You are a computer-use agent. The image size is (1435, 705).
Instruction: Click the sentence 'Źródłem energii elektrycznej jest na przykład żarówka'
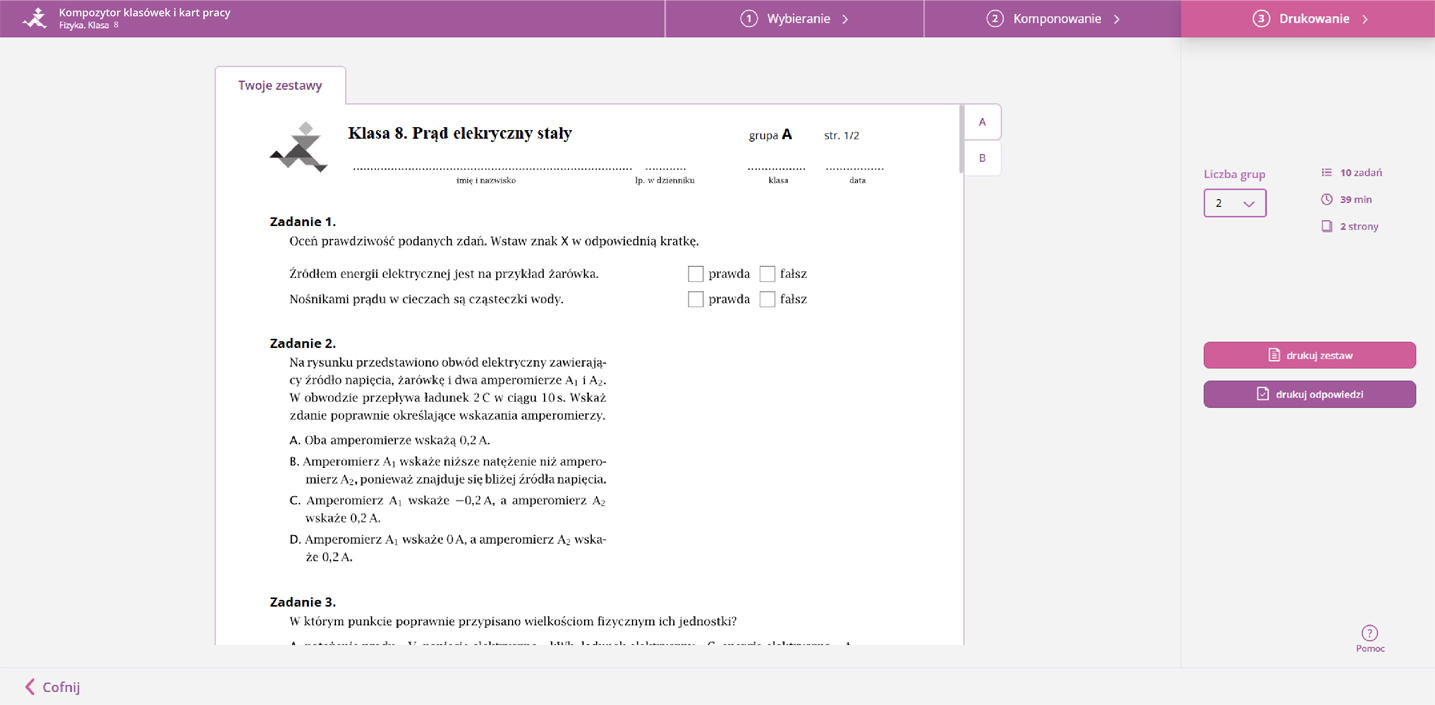pyautogui.click(x=444, y=274)
